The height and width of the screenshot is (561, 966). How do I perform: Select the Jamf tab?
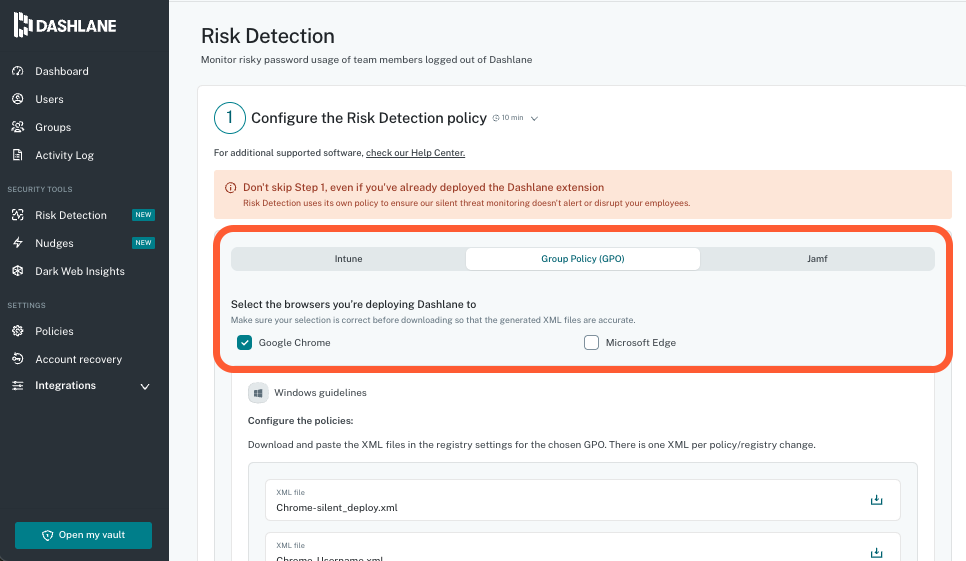tap(817, 258)
